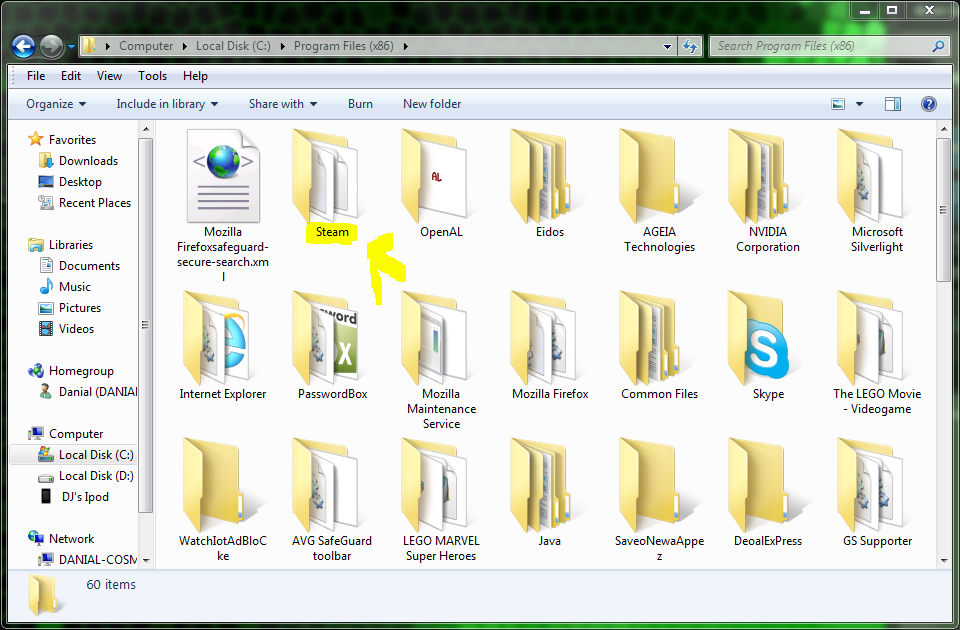Open the view options dropdown arrow
This screenshot has width=960, height=630.
859,104
